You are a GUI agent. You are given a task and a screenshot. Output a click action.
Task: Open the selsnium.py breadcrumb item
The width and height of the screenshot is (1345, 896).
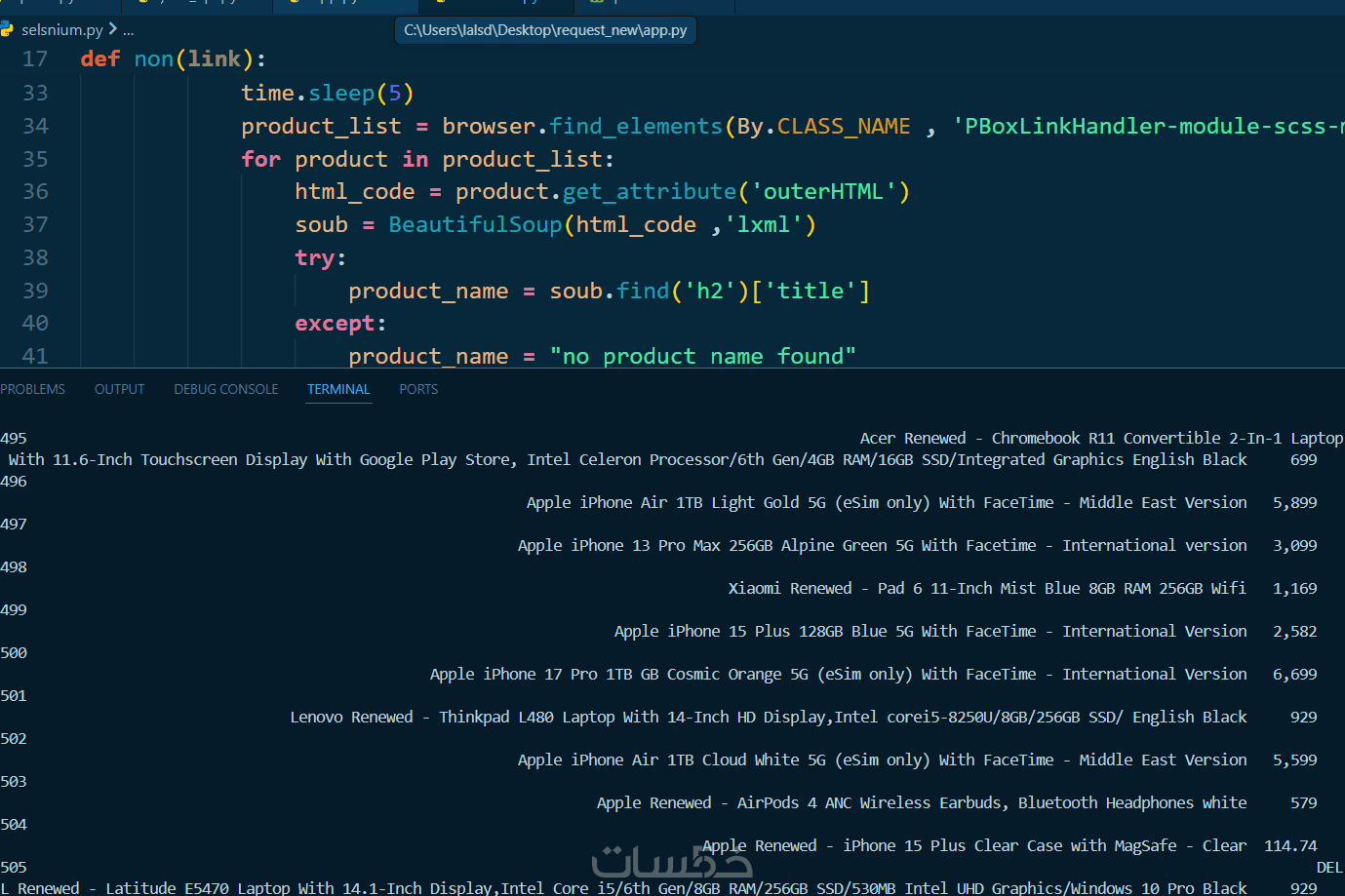click(x=62, y=30)
